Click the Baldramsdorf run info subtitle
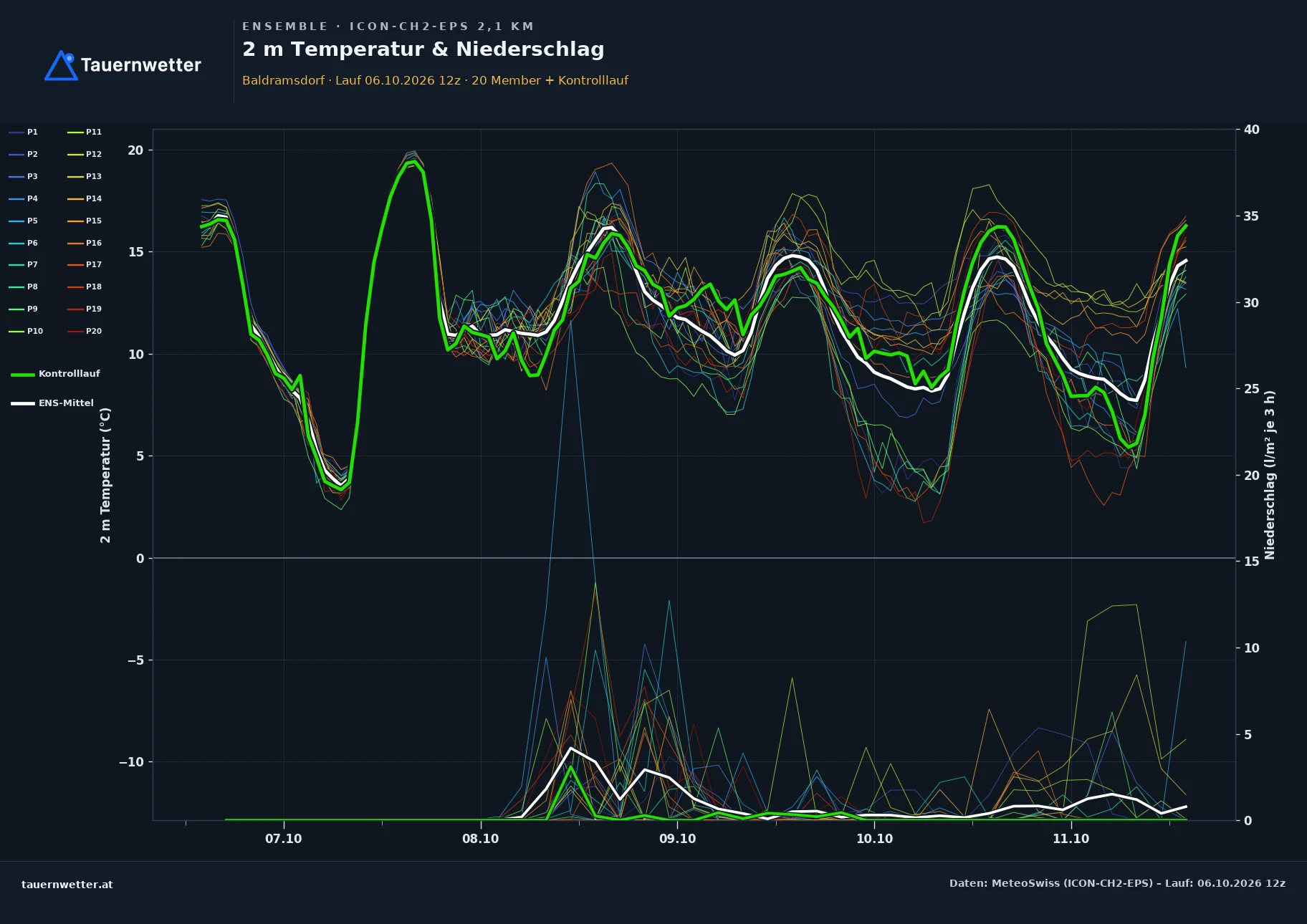 pyautogui.click(x=435, y=80)
